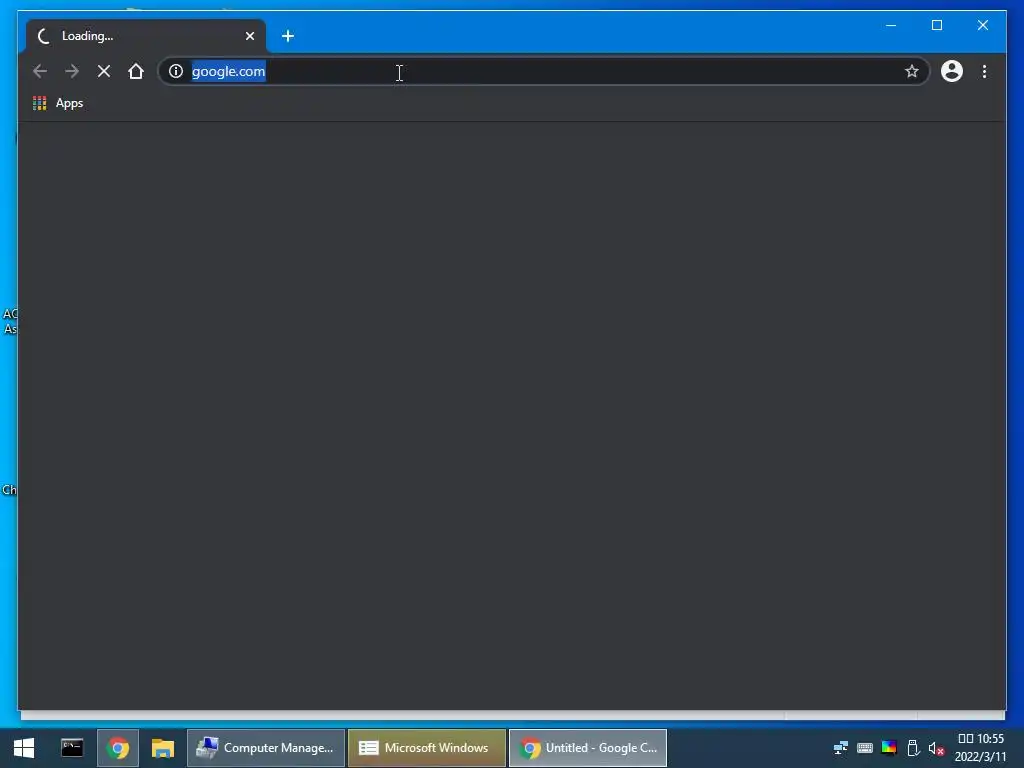Switch to Microsoft Windows taskbar window
Viewport: 1024px width, 768px height.
coord(427,748)
